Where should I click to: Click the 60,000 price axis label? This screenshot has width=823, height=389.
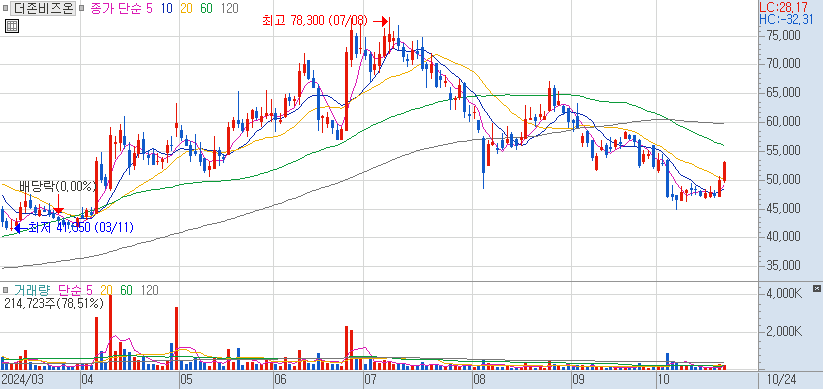[783, 122]
